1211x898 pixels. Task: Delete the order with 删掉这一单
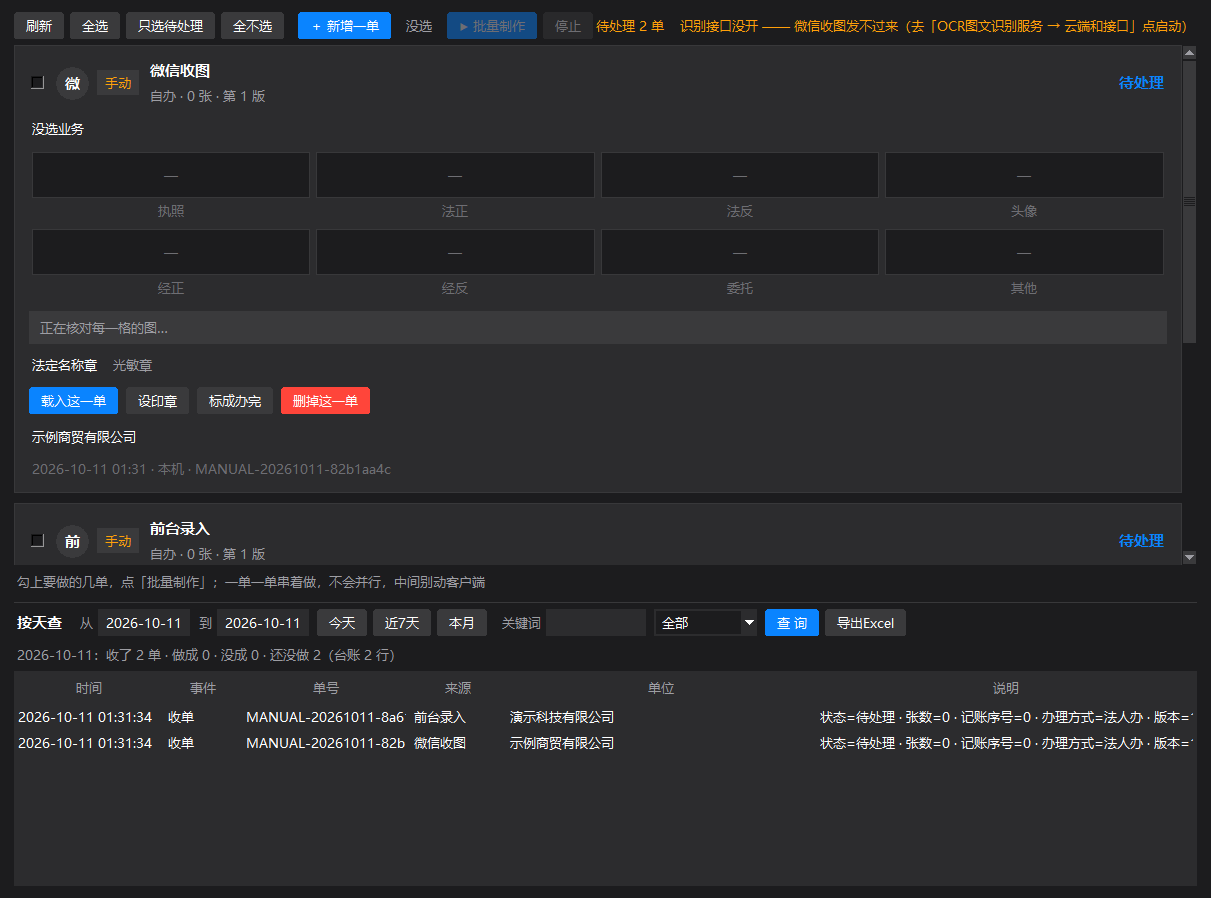[x=325, y=401]
